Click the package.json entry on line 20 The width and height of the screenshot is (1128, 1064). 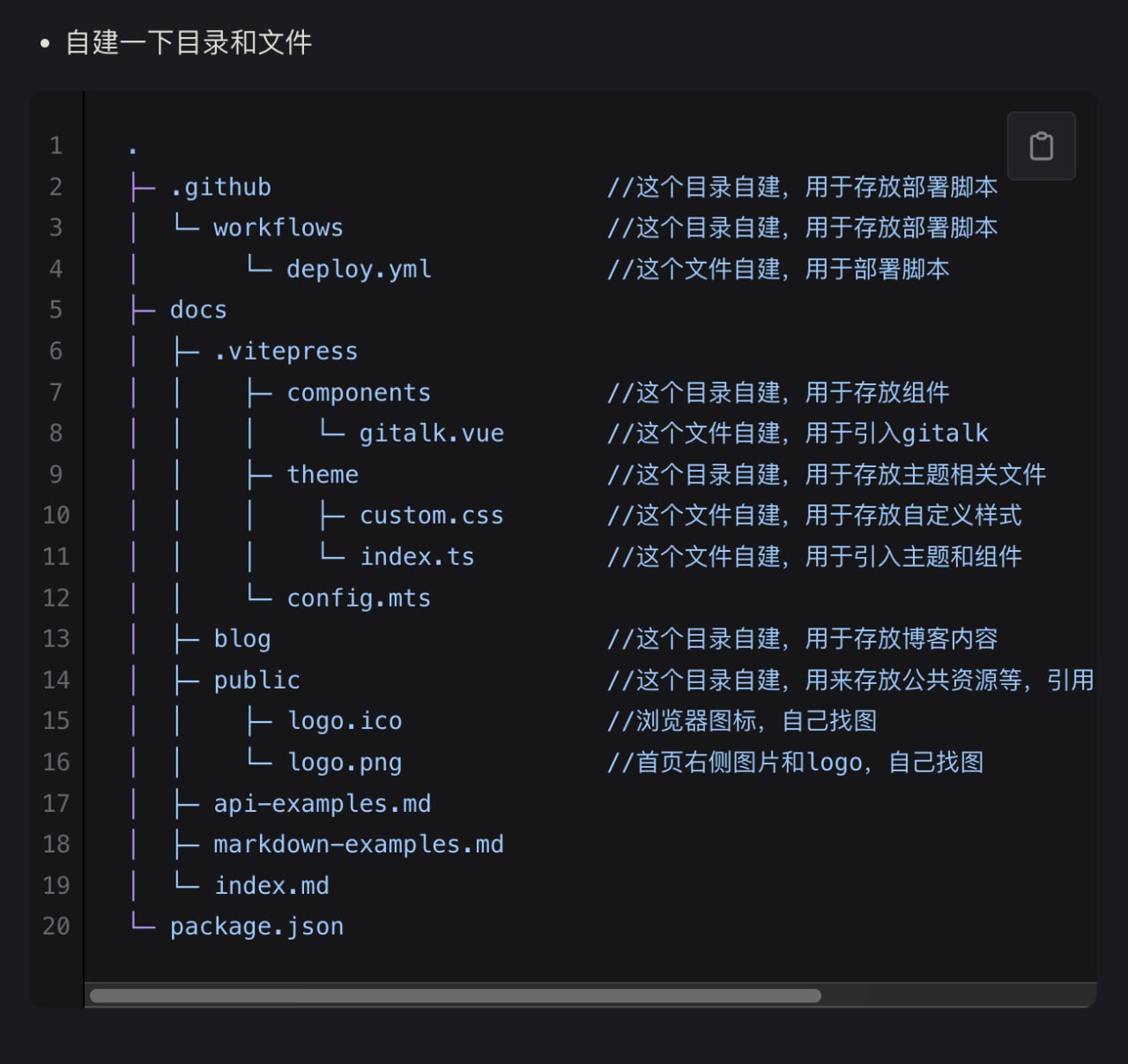click(256, 926)
